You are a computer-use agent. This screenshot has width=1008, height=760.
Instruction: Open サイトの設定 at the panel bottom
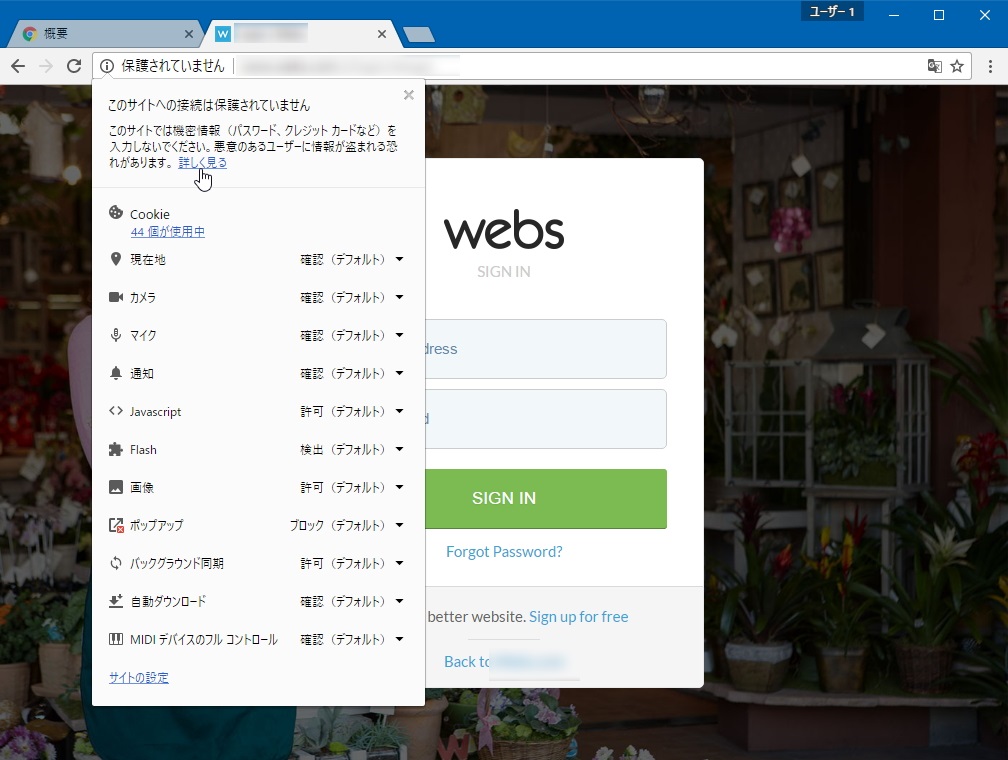(x=139, y=677)
